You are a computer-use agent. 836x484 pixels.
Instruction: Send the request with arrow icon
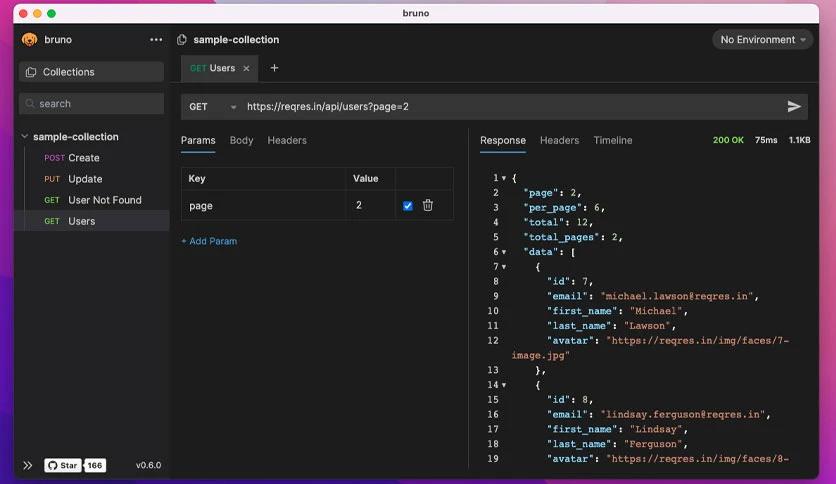click(x=794, y=107)
